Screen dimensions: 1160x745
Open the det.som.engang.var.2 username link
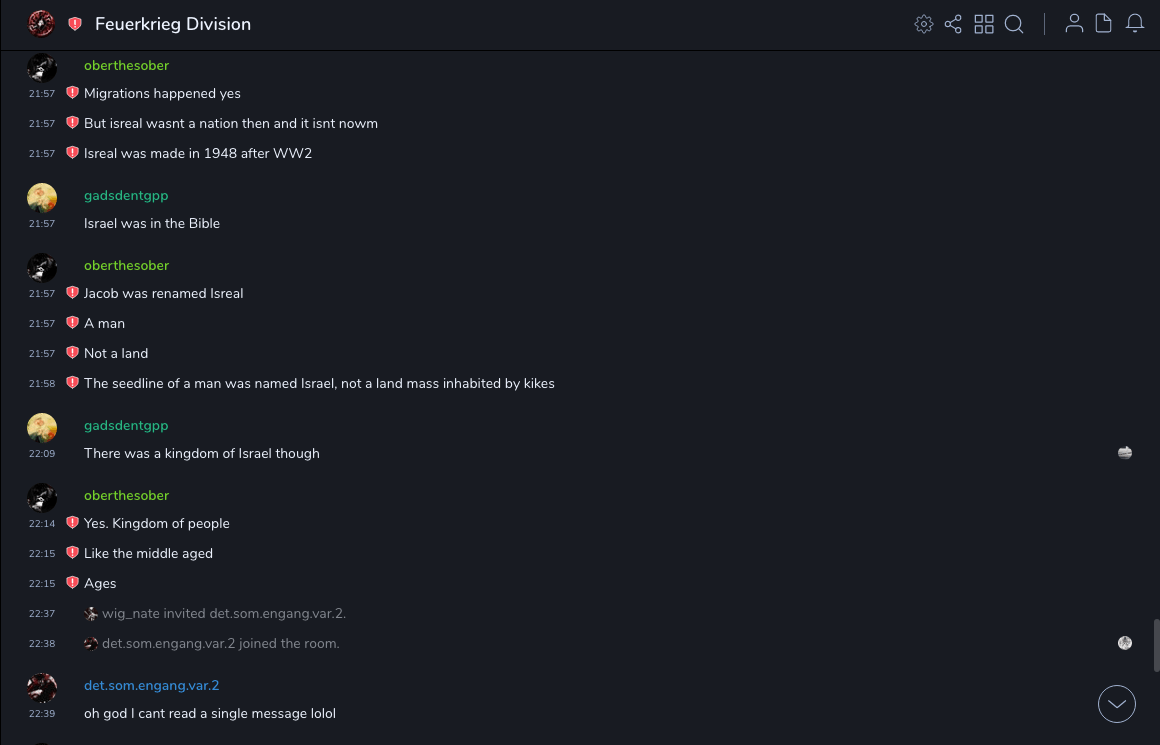pyautogui.click(x=151, y=685)
